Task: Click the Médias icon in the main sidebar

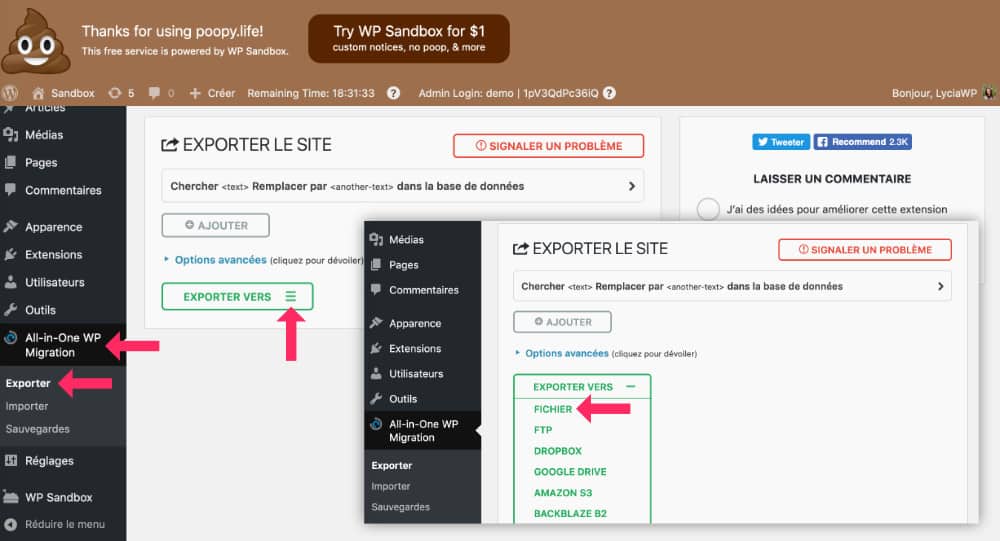Action: coord(11,135)
